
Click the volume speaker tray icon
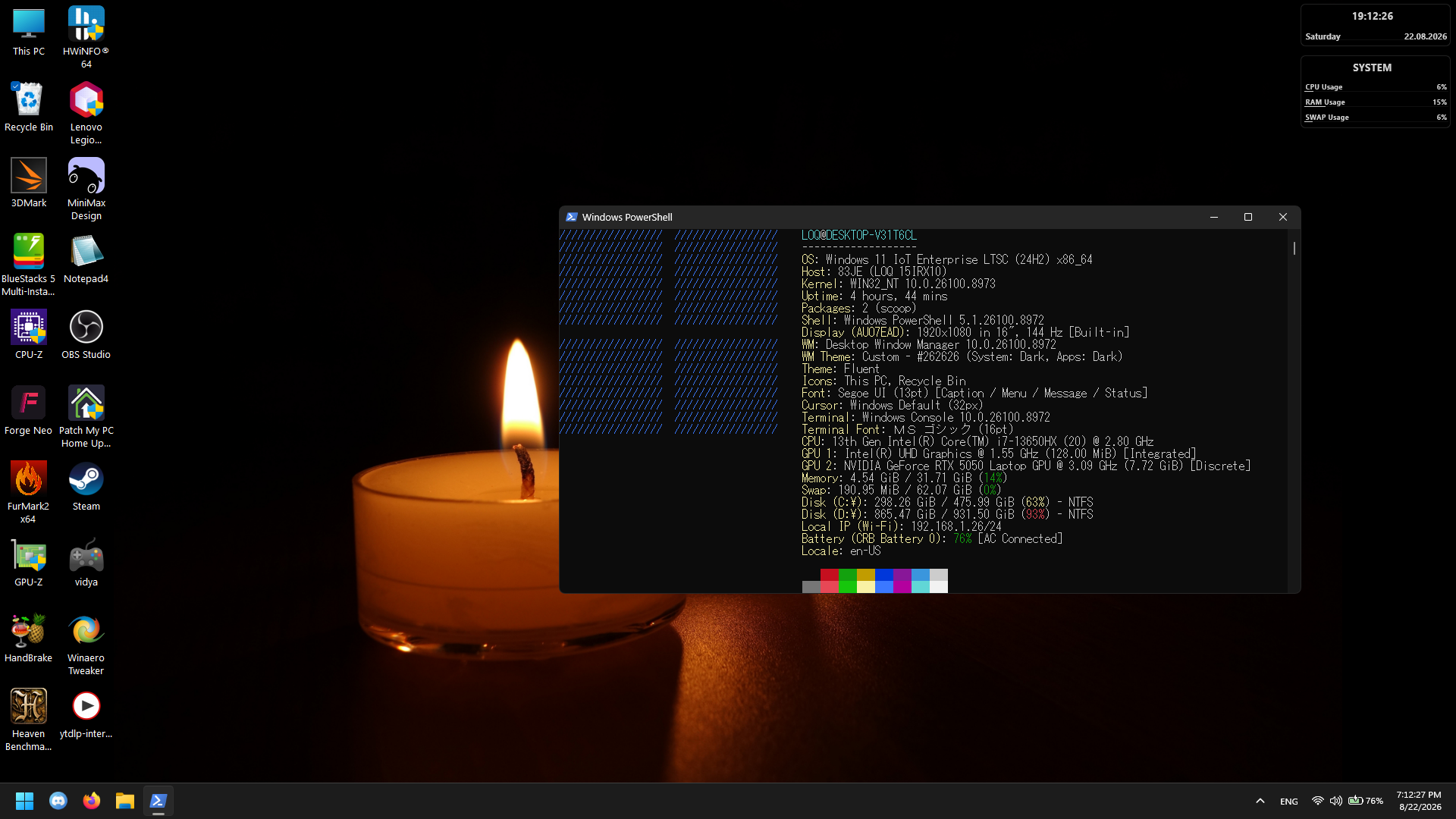[x=1336, y=801]
